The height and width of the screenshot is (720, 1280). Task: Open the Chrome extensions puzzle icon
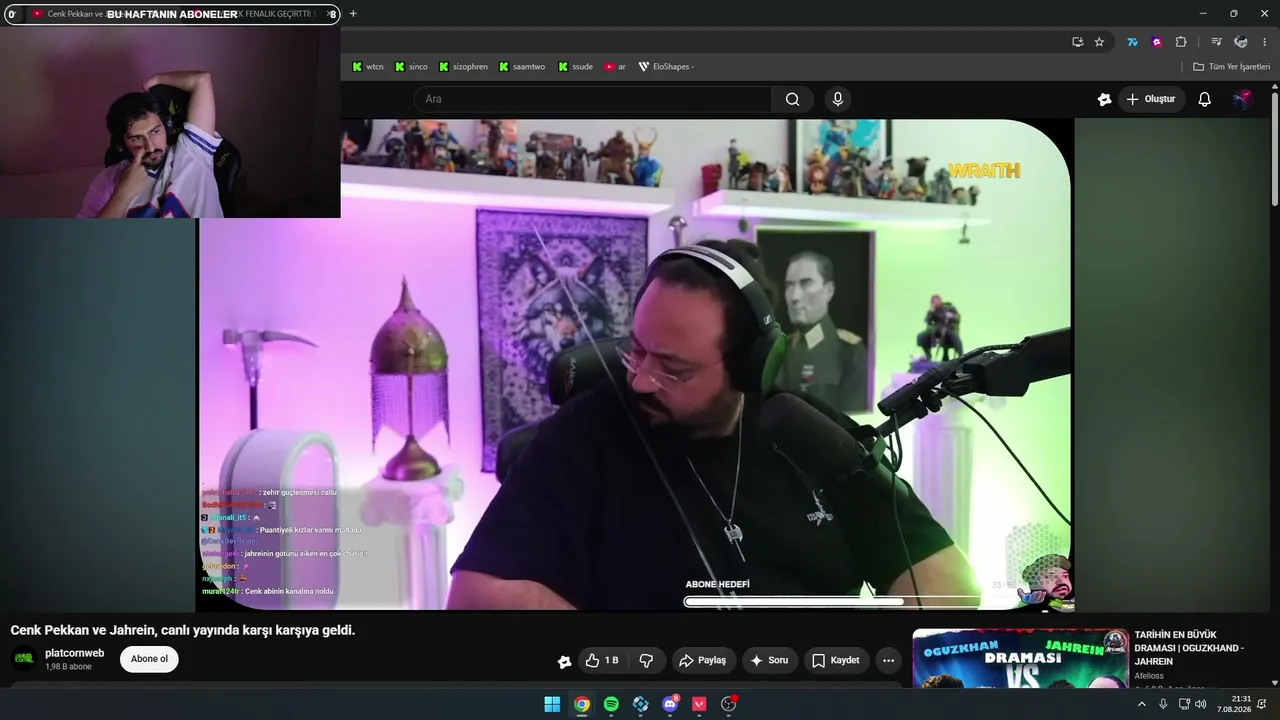click(x=1181, y=42)
